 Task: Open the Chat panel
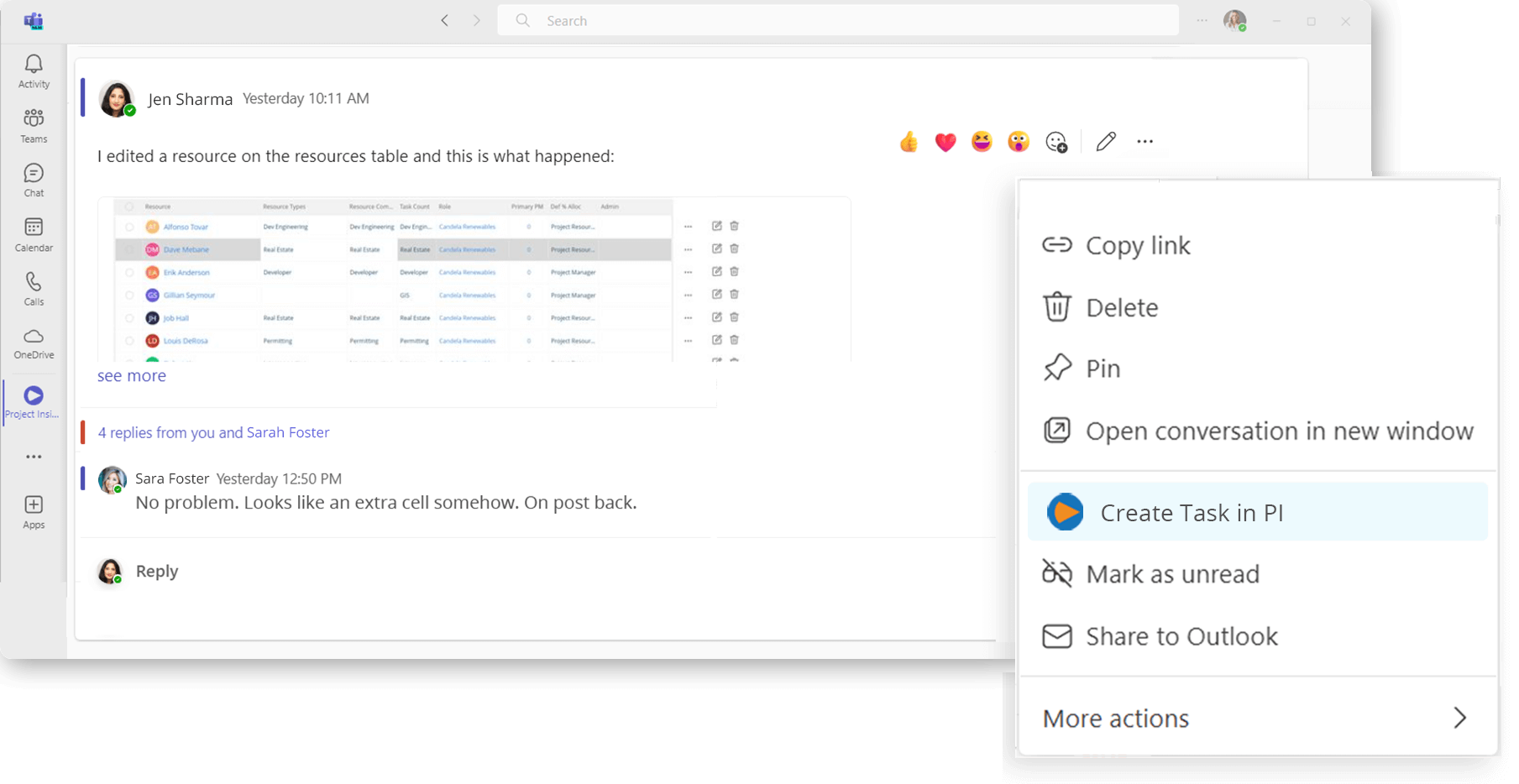click(x=33, y=179)
